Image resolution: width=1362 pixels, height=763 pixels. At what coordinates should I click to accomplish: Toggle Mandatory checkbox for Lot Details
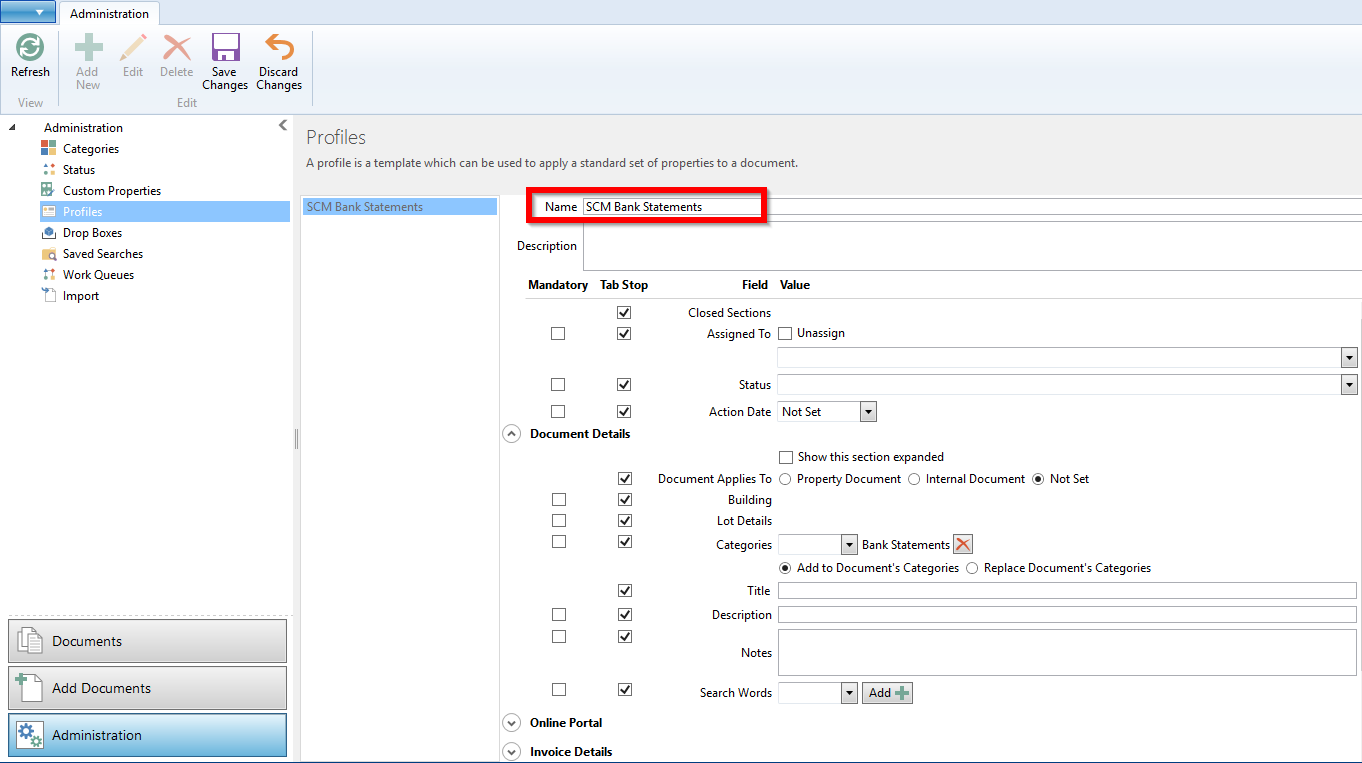[559, 521]
